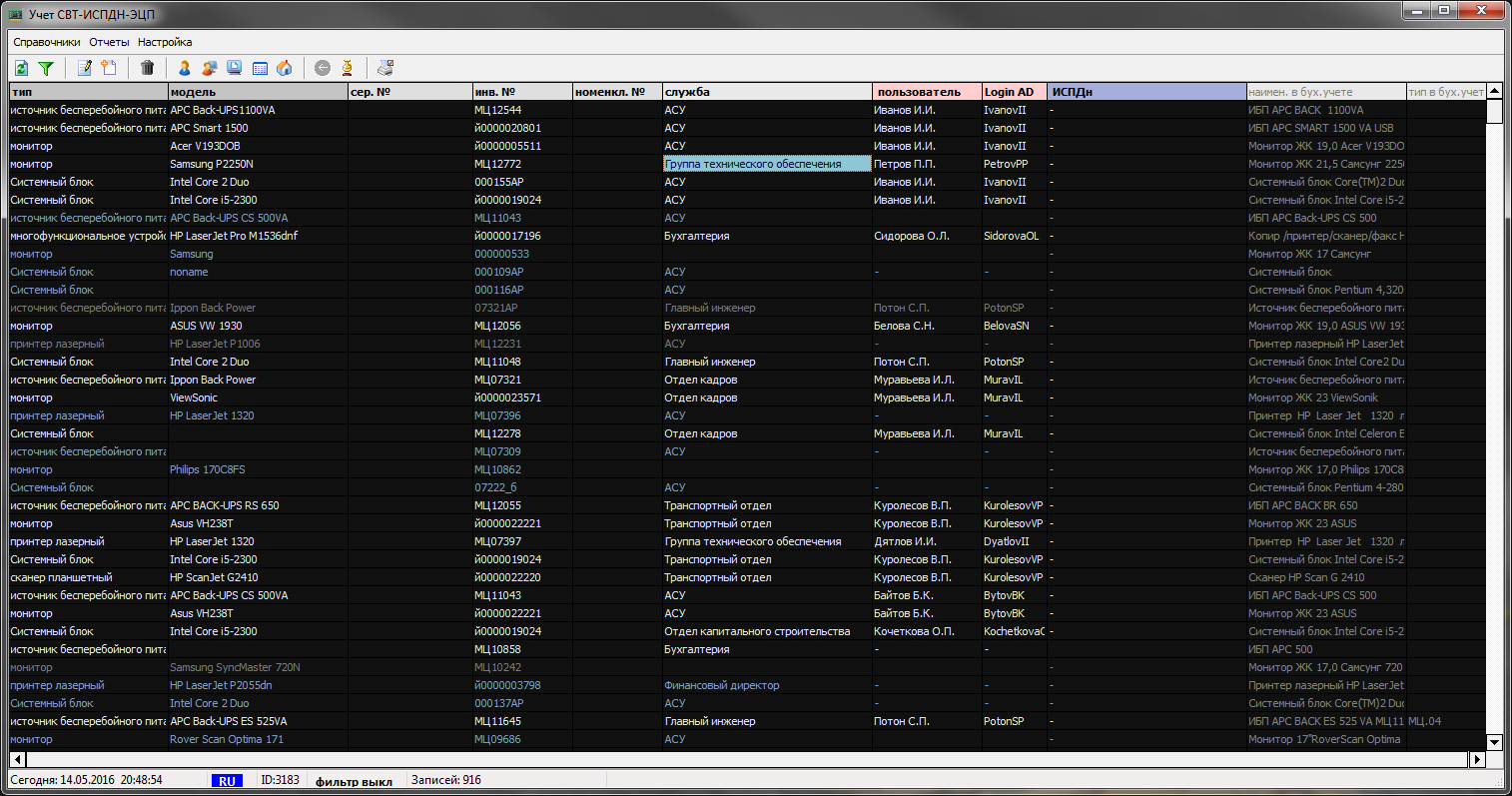The height and width of the screenshot is (796, 1512).
Task: Select 'Rover Scan Optima 171' model cell
Action: (x=258, y=739)
